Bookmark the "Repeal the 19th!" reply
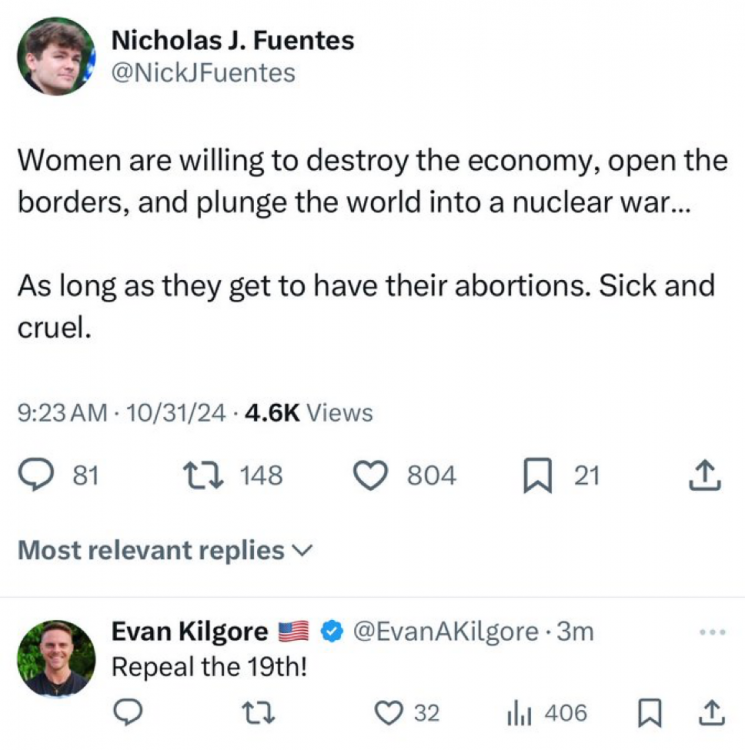This screenshot has height=750, width=745. (650, 713)
